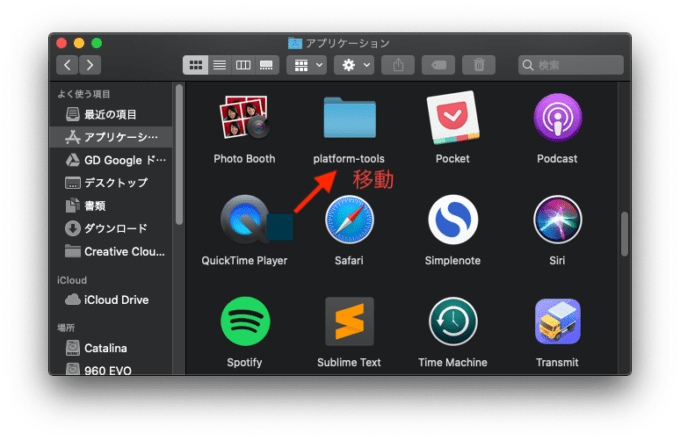Select the QuickTime Player icon
The height and width of the screenshot is (440, 680).
coord(244,219)
